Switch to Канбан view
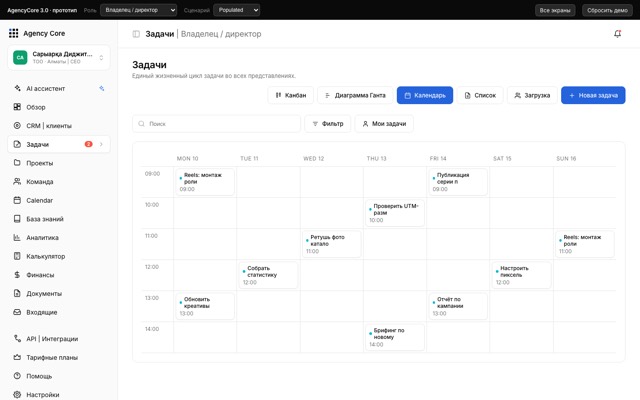 (291, 95)
